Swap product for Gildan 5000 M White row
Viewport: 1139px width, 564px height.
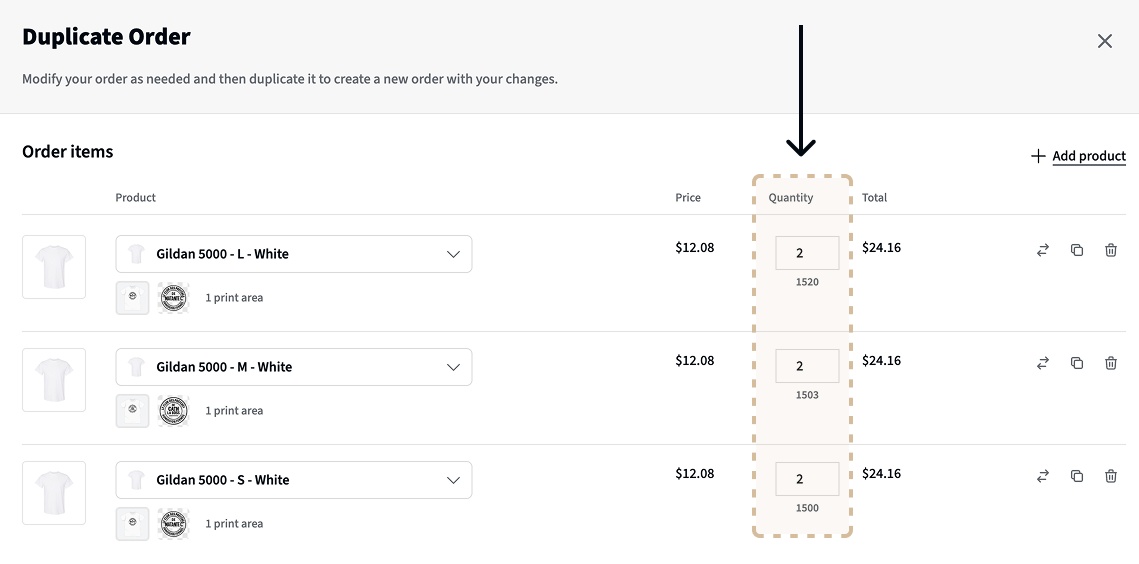point(1043,363)
